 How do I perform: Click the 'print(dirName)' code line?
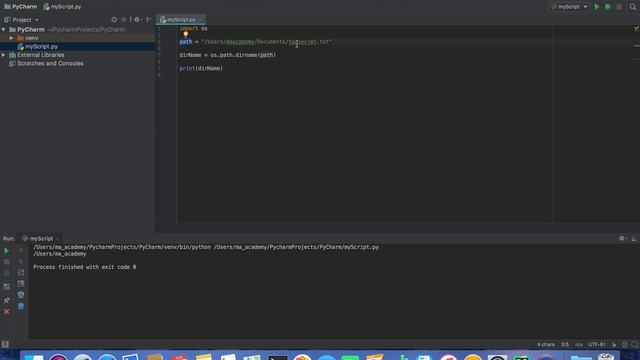point(201,69)
